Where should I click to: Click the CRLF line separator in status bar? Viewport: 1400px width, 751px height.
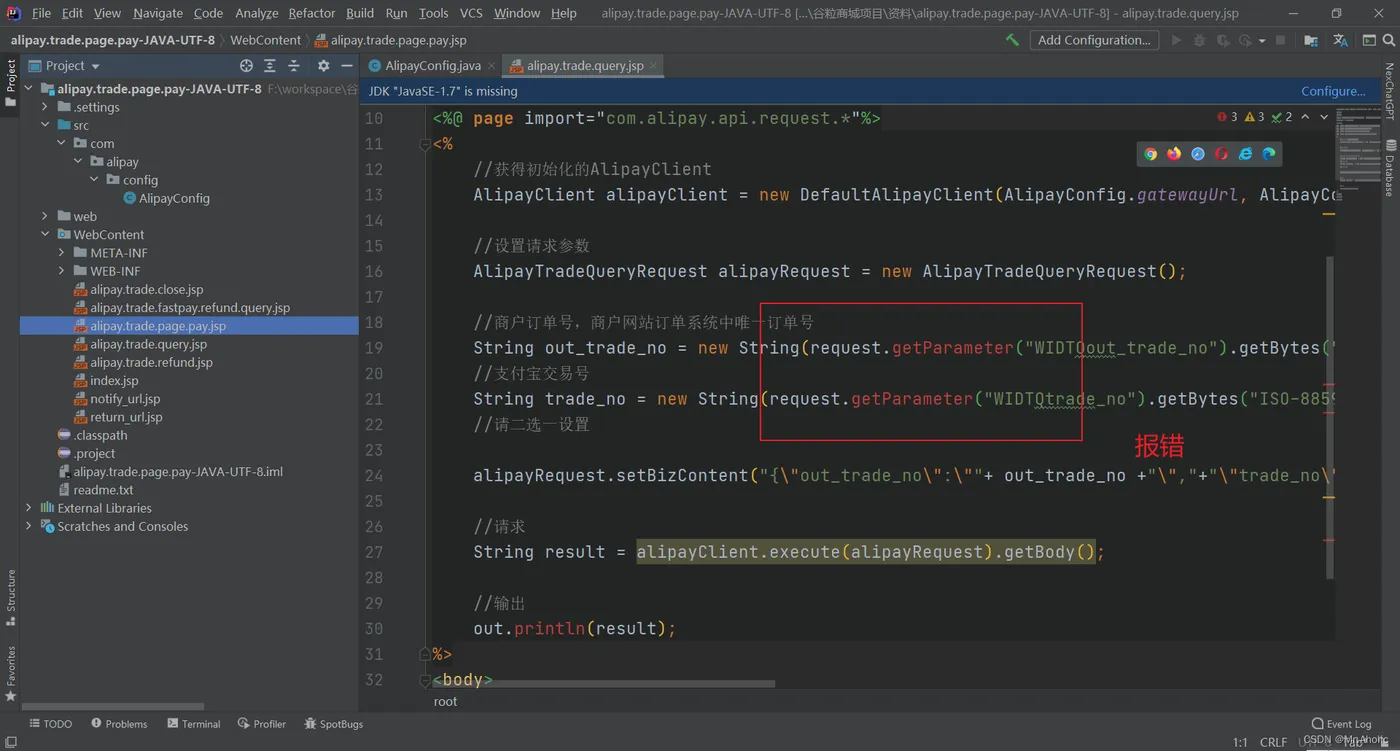[x=1273, y=742]
